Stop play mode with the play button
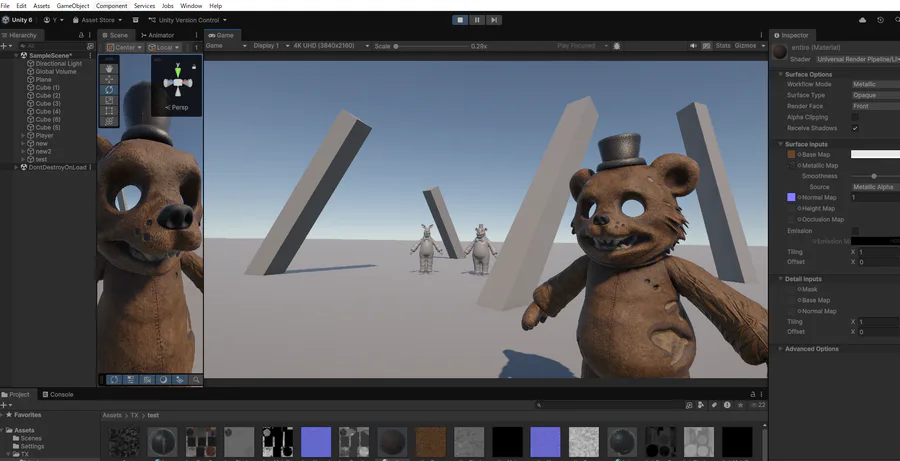 460,20
